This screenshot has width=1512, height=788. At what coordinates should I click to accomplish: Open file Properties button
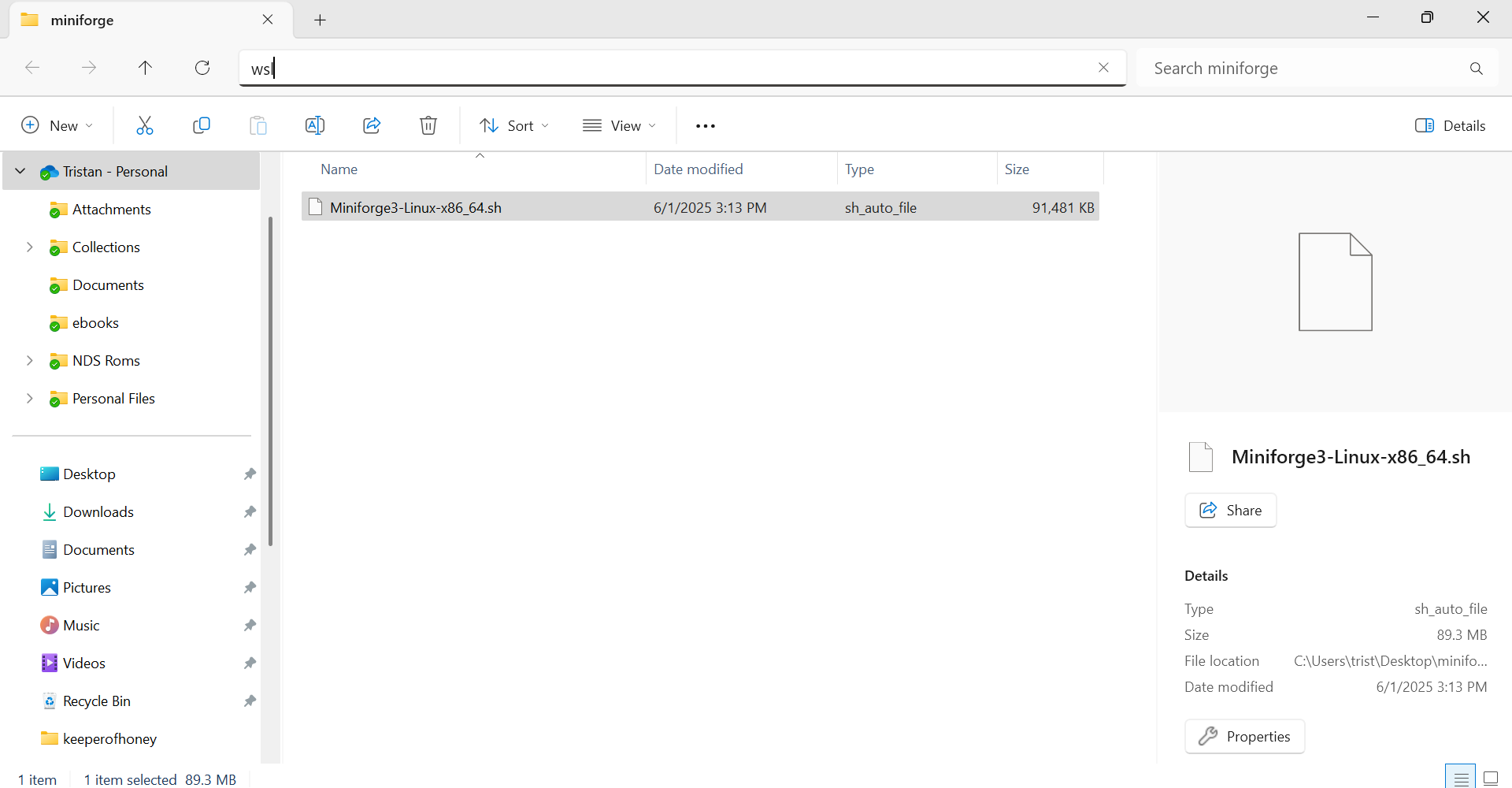click(1244, 737)
